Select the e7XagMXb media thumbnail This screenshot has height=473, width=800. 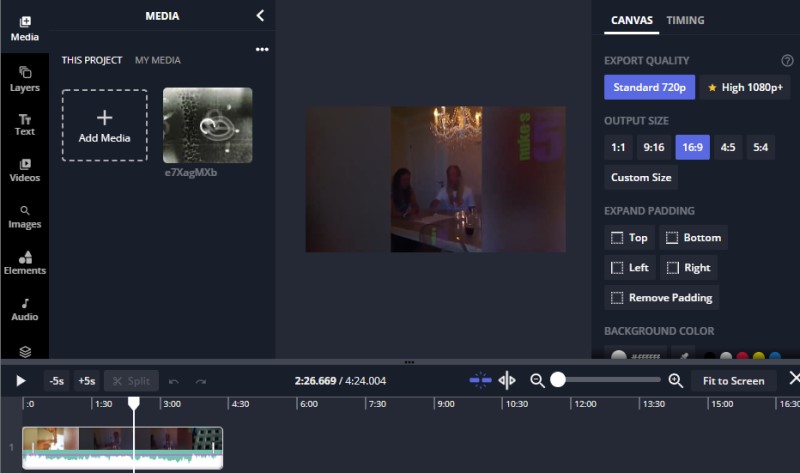208,125
